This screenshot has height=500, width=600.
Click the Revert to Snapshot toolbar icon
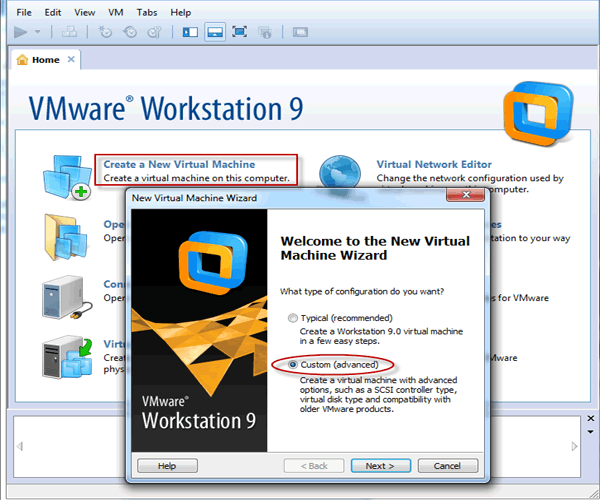point(130,32)
